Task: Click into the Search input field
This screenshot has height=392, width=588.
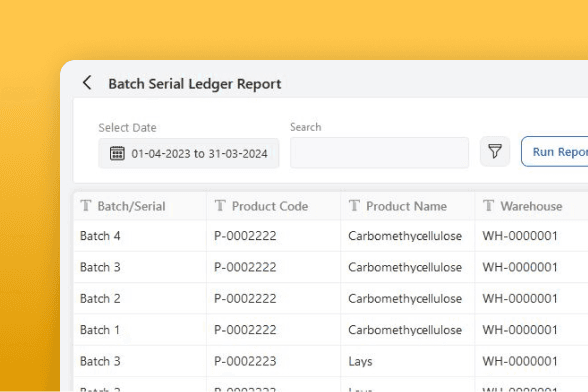Action: 379,152
